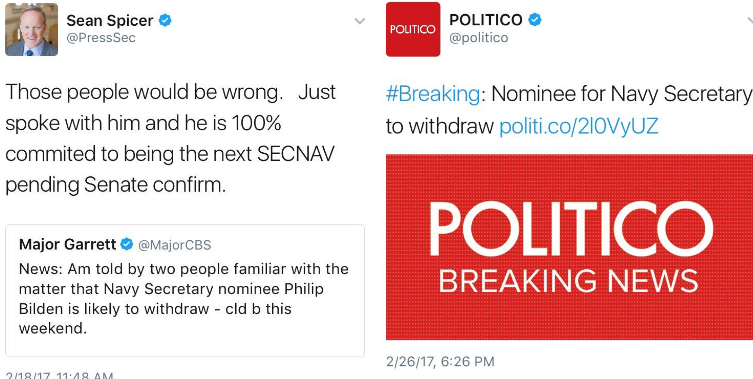Open the @MajorCBS handle
Screen dimensions: 753x379
tap(174, 245)
